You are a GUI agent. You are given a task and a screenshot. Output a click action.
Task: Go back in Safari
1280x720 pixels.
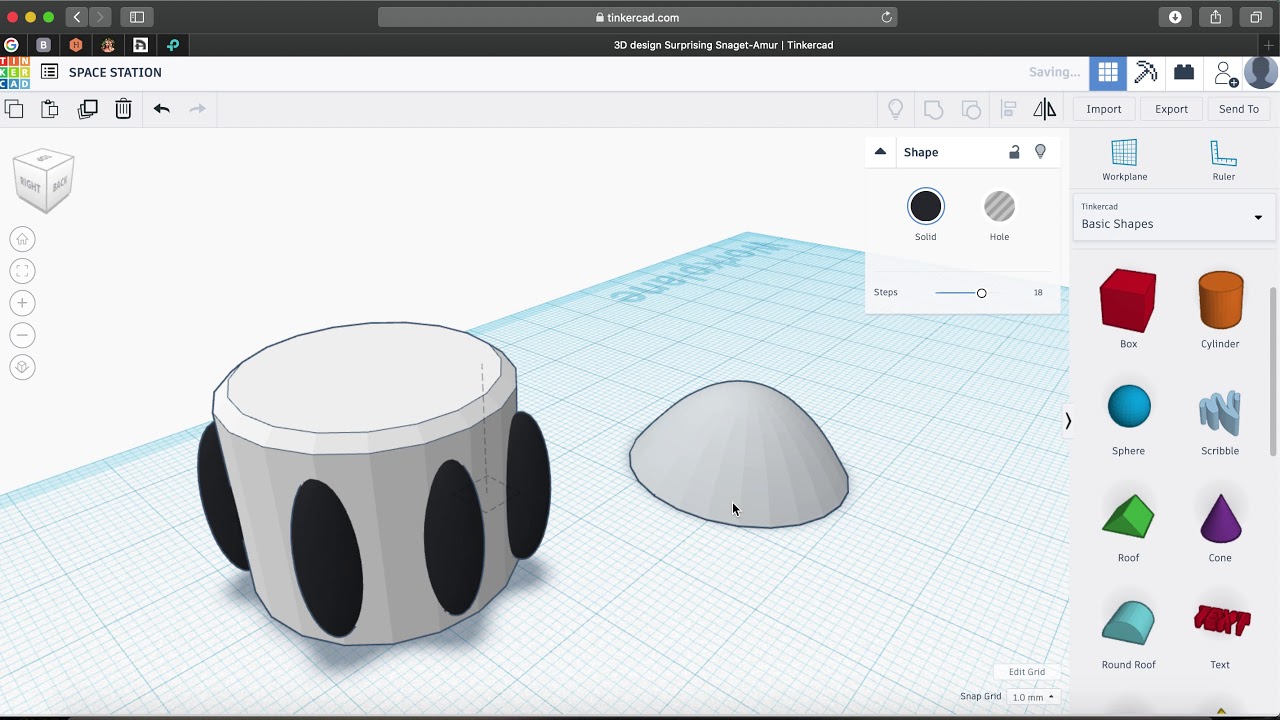click(77, 17)
